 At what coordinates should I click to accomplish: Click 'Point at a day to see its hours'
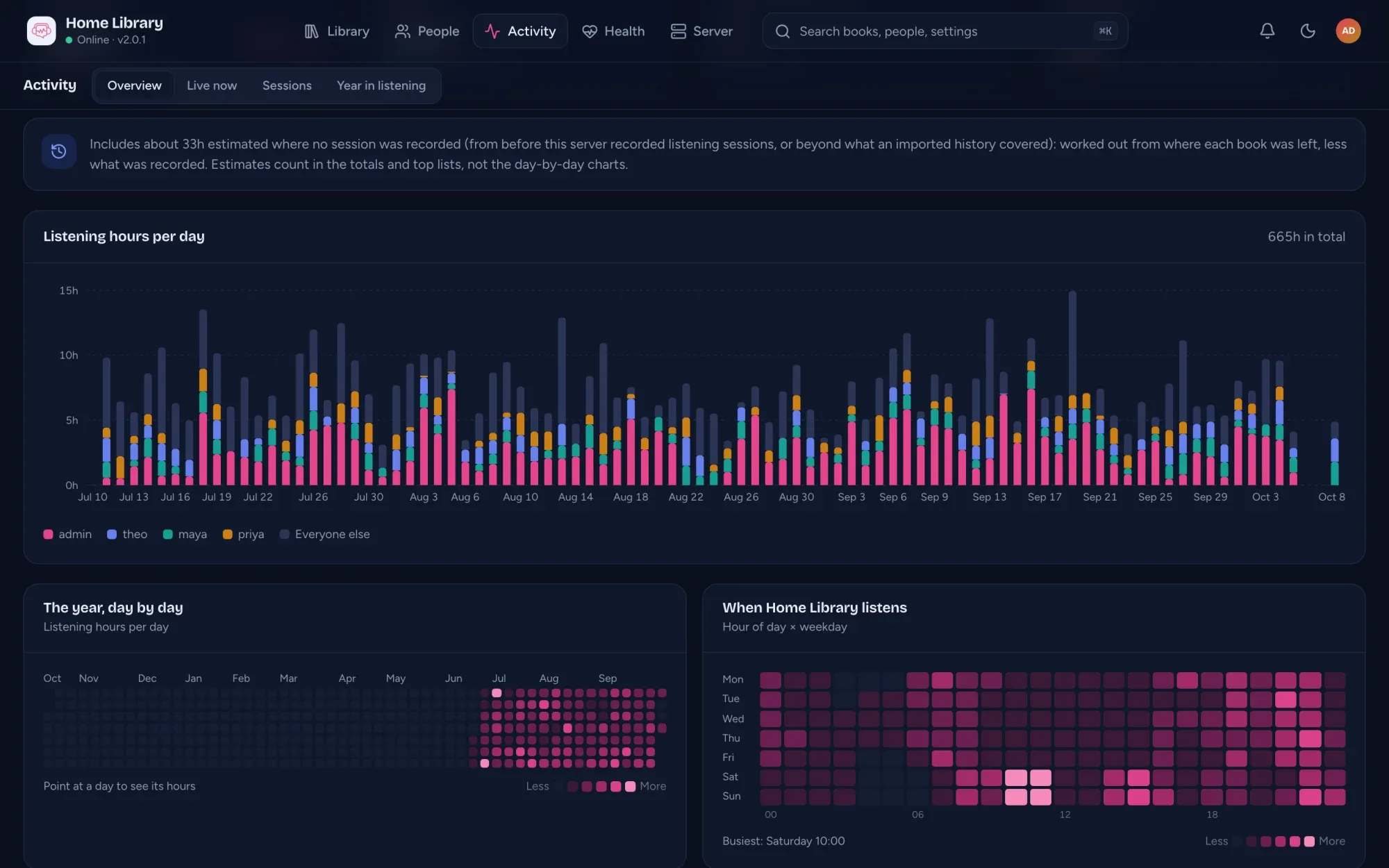point(119,786)
